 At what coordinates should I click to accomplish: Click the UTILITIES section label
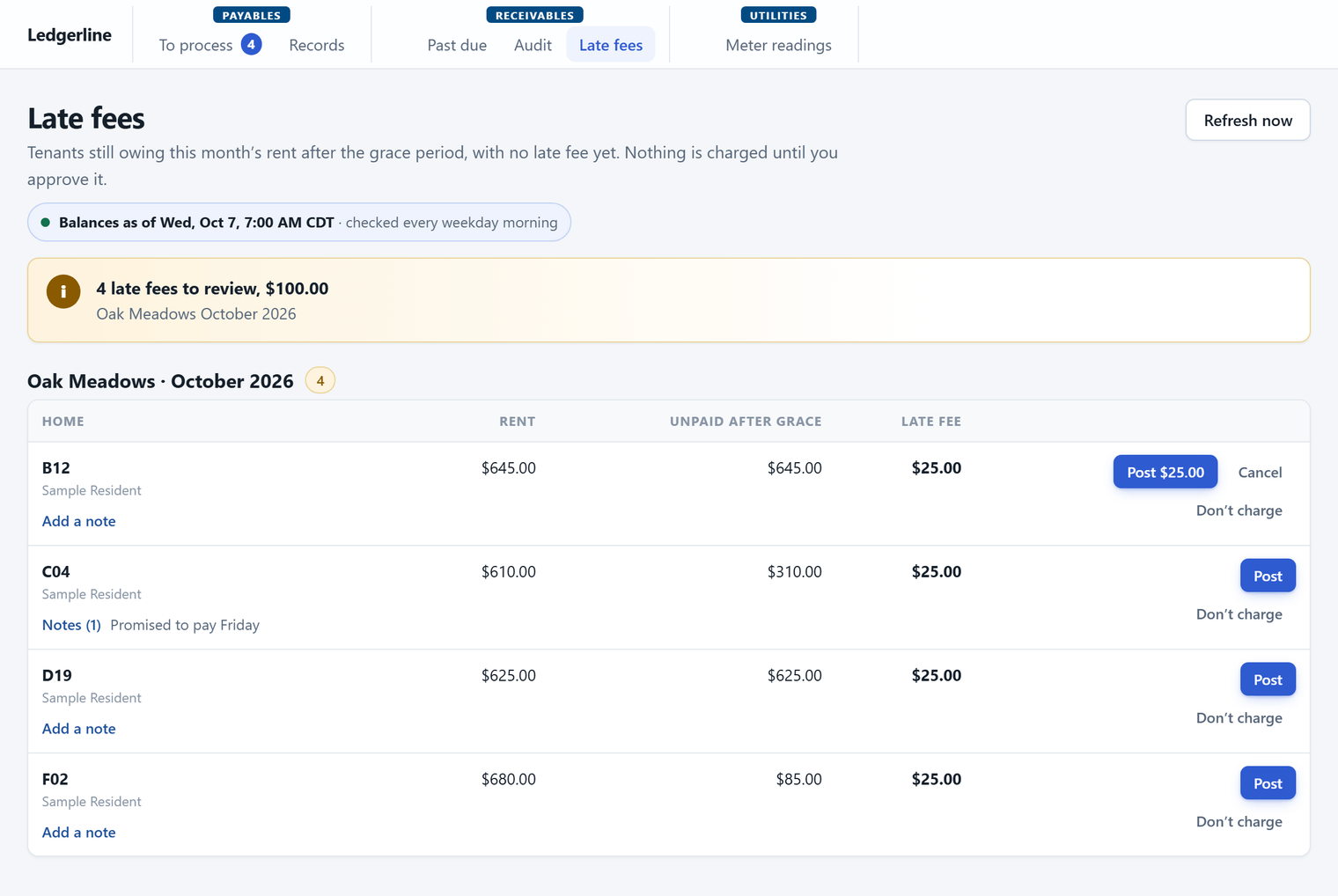[x=778, y=15]
